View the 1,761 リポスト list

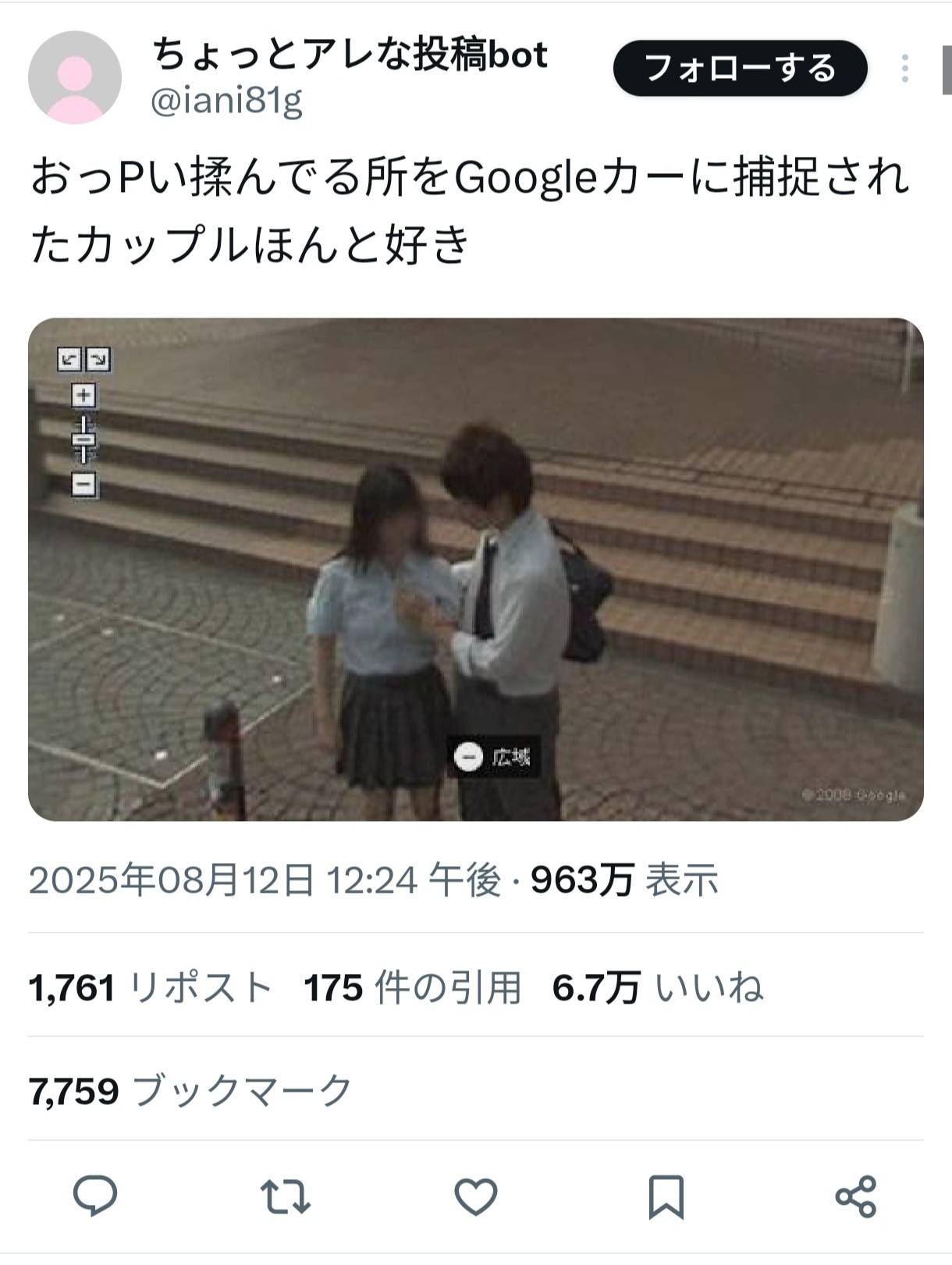(x=150, y=988)
